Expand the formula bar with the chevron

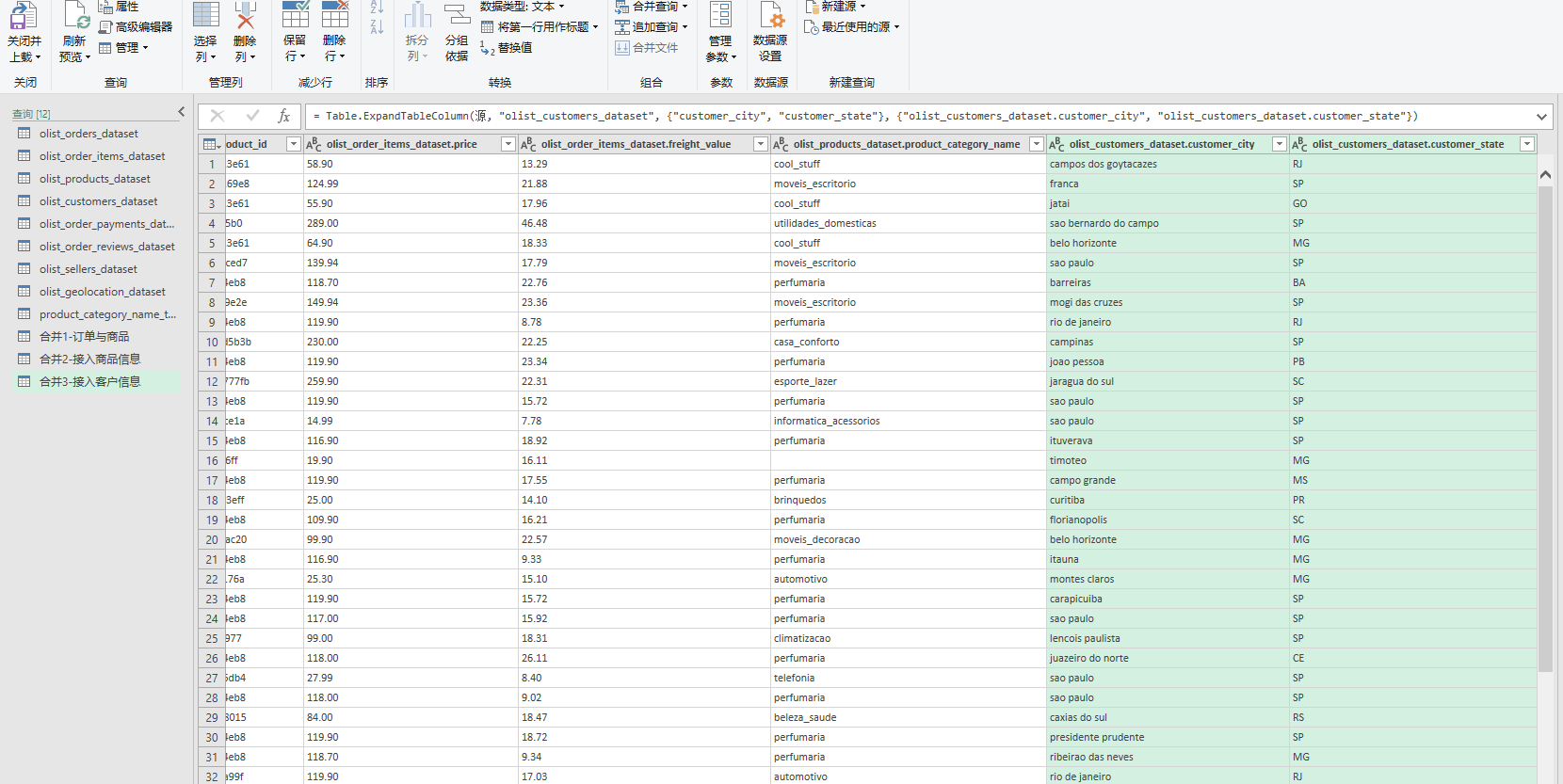click(x=1541, y=117)
